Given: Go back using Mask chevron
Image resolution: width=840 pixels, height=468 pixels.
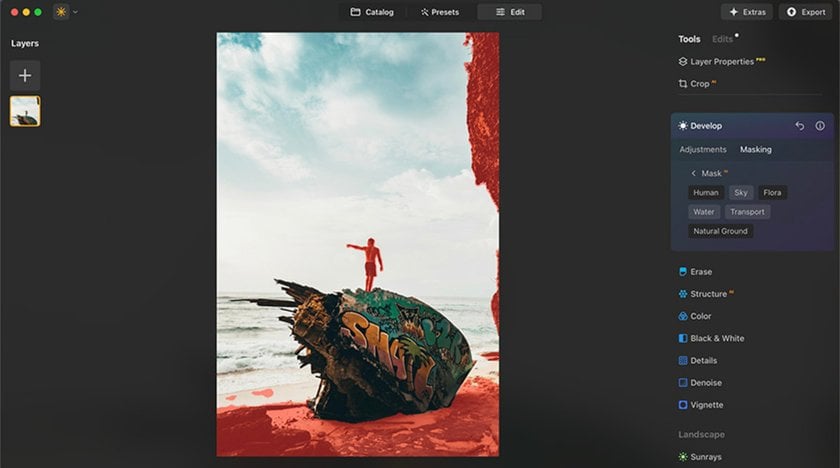Looking at the screenshot, I should pyautogui.click(x=694, y=173).
